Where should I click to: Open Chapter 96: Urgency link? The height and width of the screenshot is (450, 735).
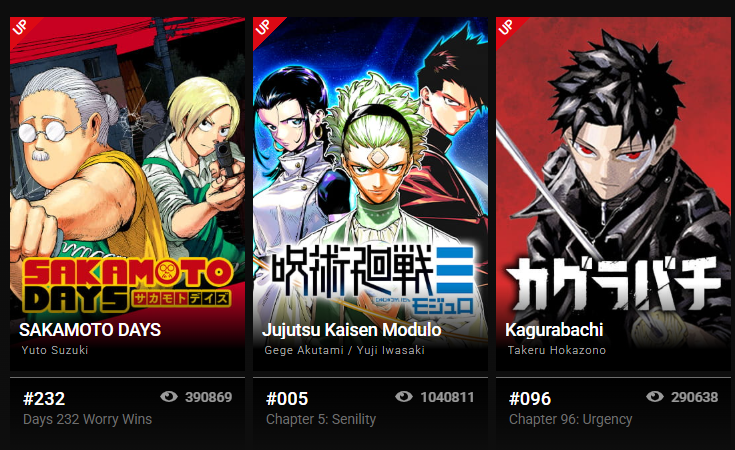[x=570, y=419]
